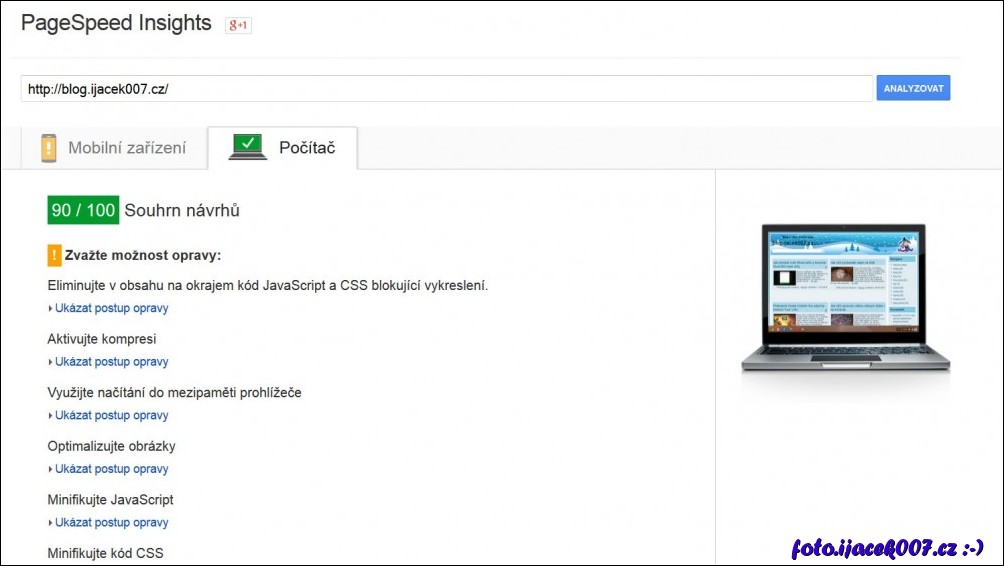Click the foto.ijacek007.cz watermark text
This screenshot has height=566, width=1004.
tap(888, 547)
